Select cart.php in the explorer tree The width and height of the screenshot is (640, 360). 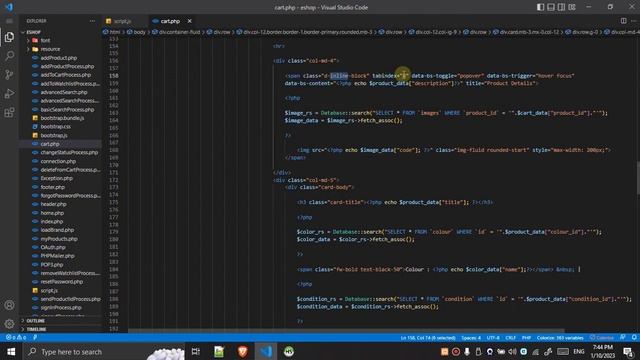[50, 144]
